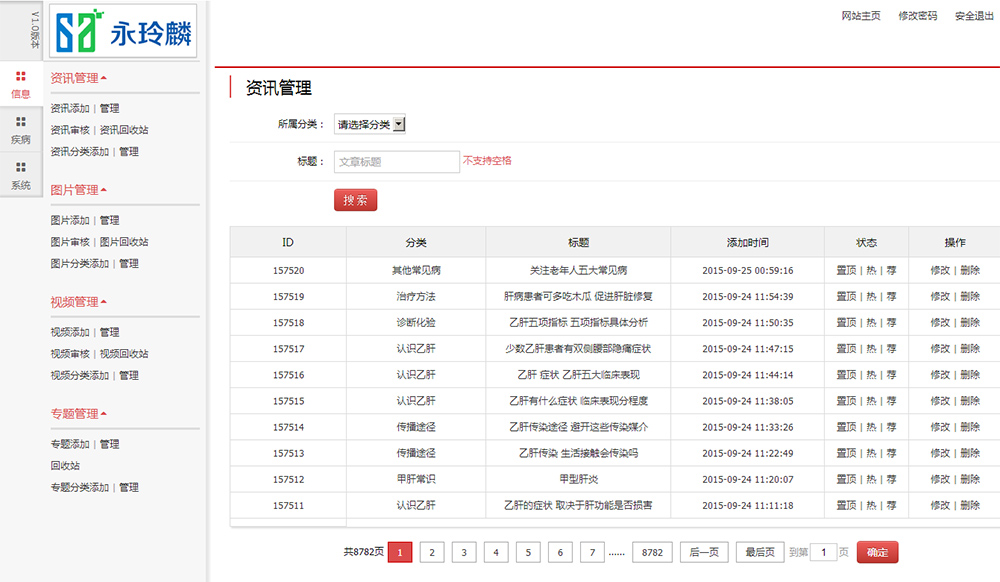Click the 系统 module icon in sidebar
The image size is (1000, 582).
pyautogui.click(x=20, y=177)
